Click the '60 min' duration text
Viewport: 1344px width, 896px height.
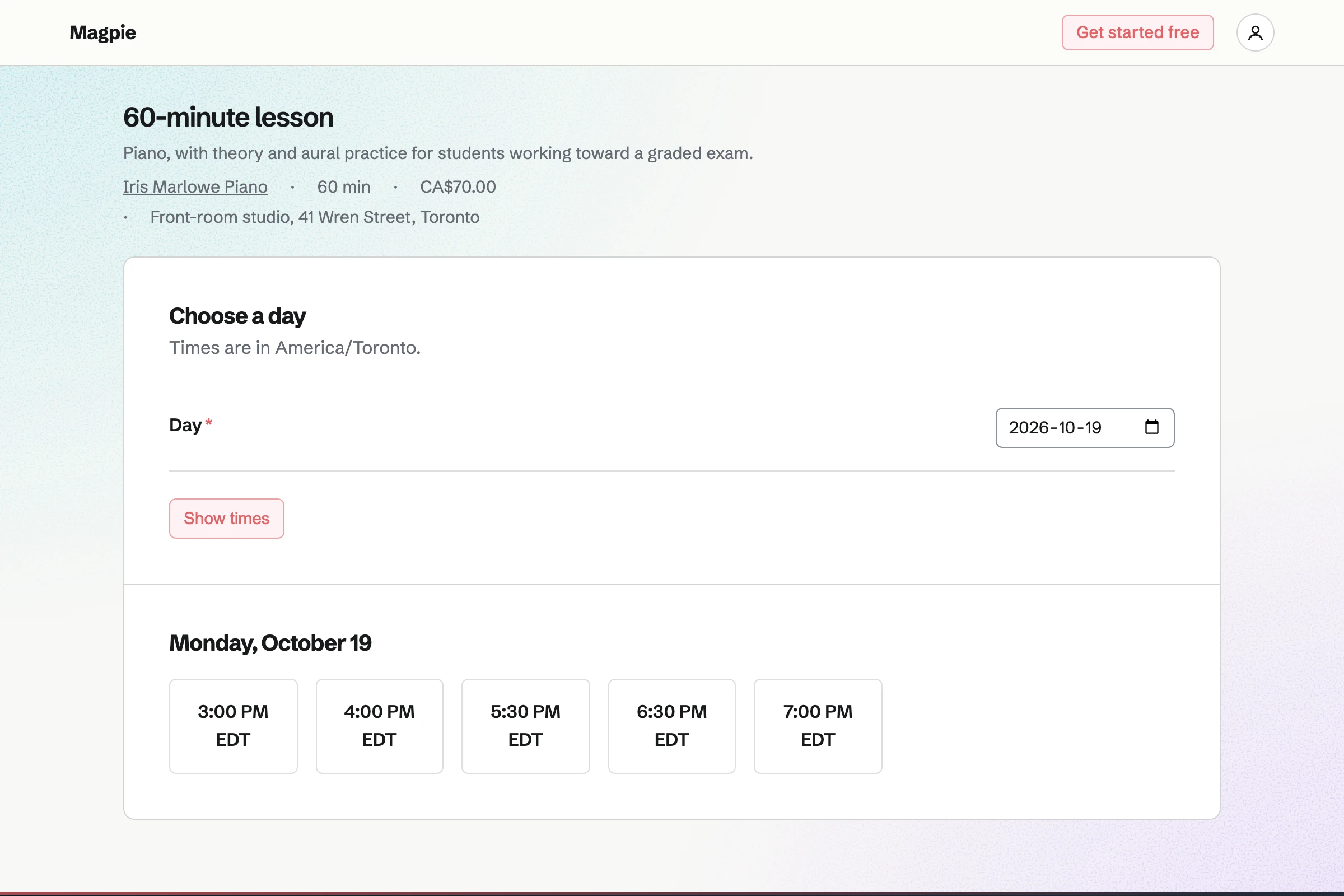tap(343, 187)
